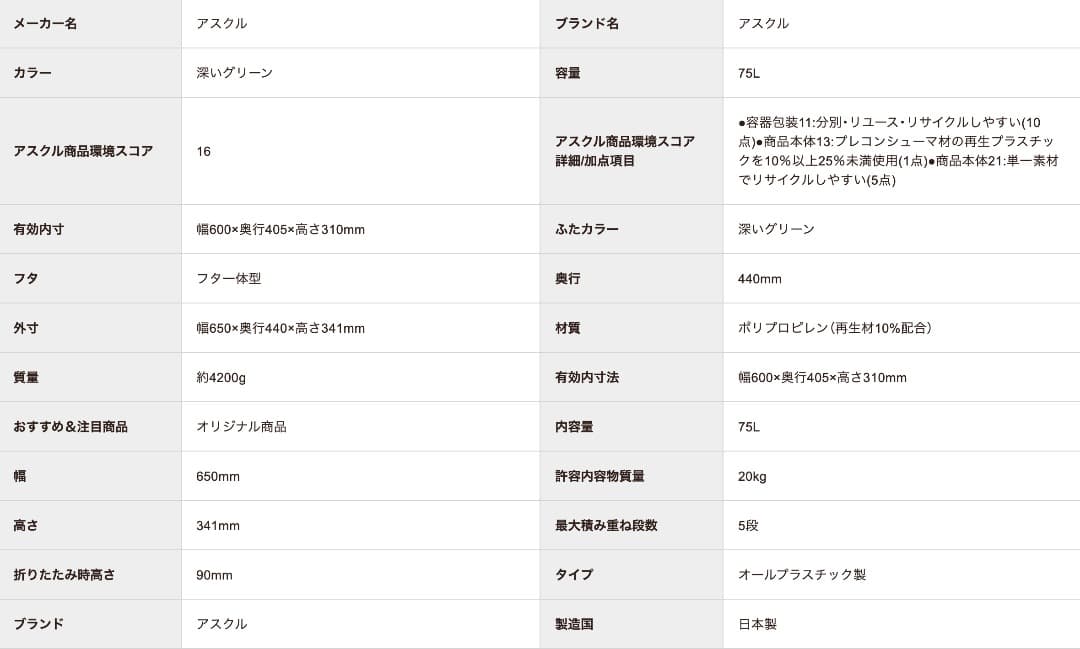Click 深いグリーン value beside カラー
Viewport: 1080px width, 649px height.
[x=235, y=73]
